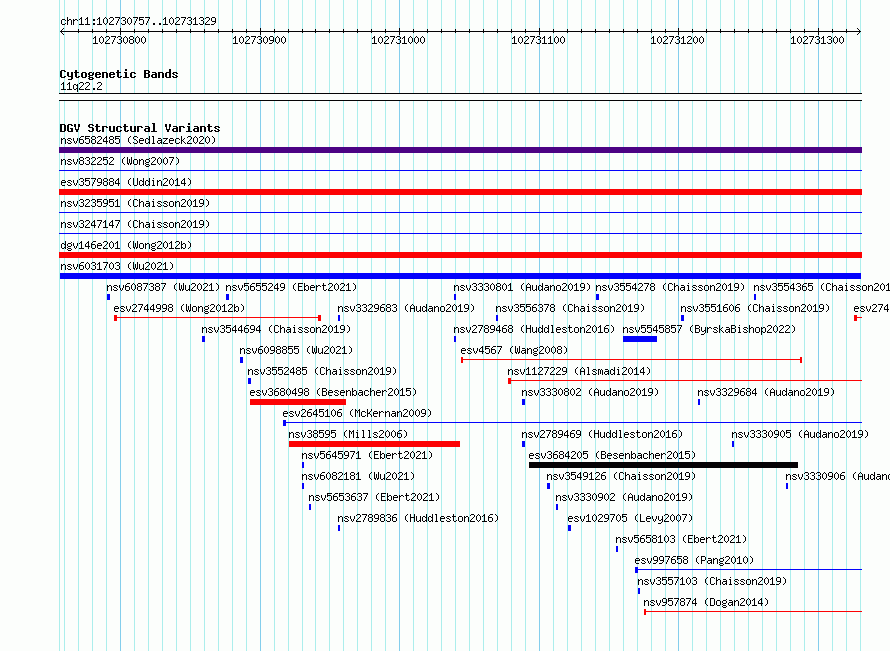Viewport: 890px width, 651px height.
Task: Click nsv6098855 (Wu2021) label
Action: tap(296, 350)
